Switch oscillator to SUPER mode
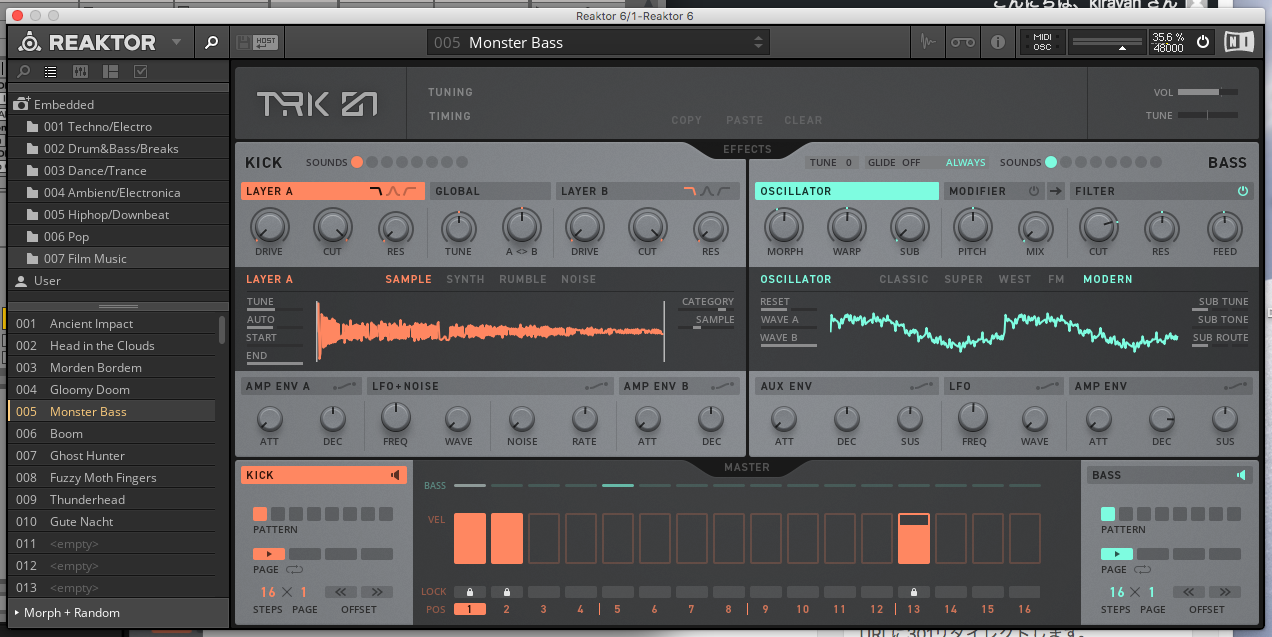Image resolution: width=1272 pixels, height=637 pixels. (963, 280)
